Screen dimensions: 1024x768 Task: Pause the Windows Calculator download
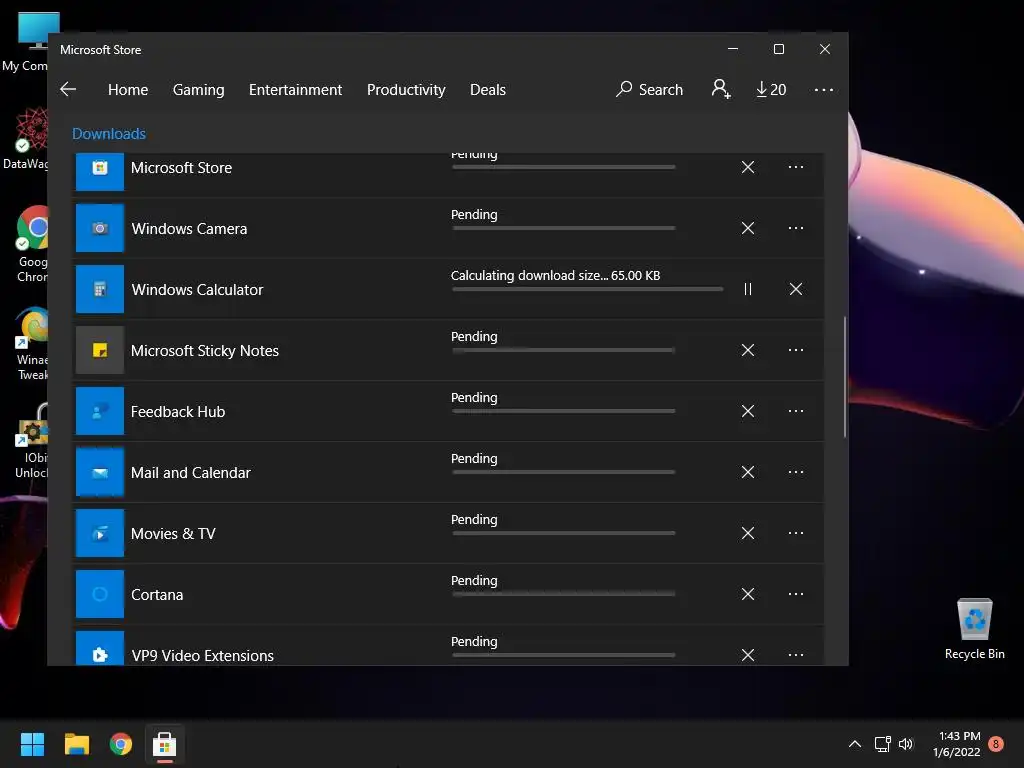click(x=748, y=289)
